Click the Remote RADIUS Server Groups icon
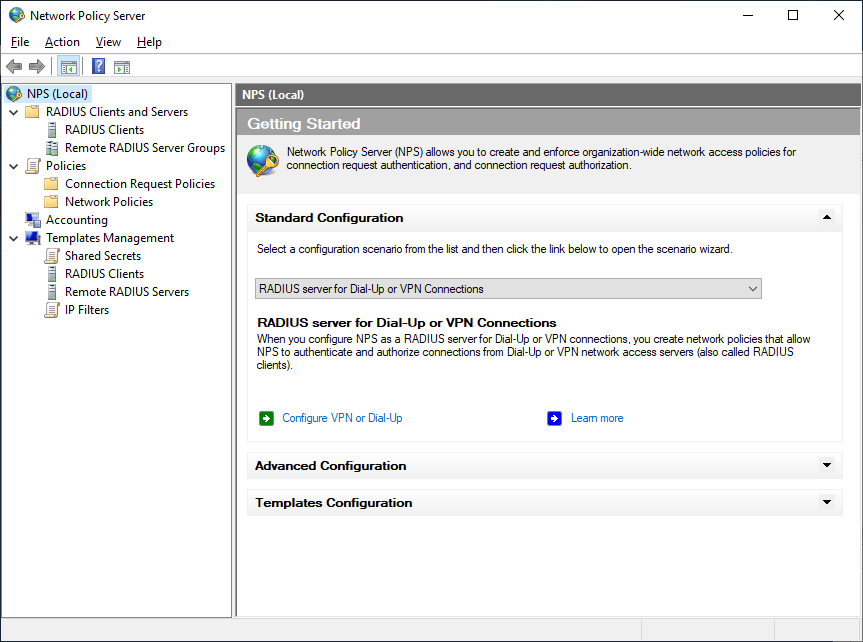The image size is (863, 642). pos(52,148)
